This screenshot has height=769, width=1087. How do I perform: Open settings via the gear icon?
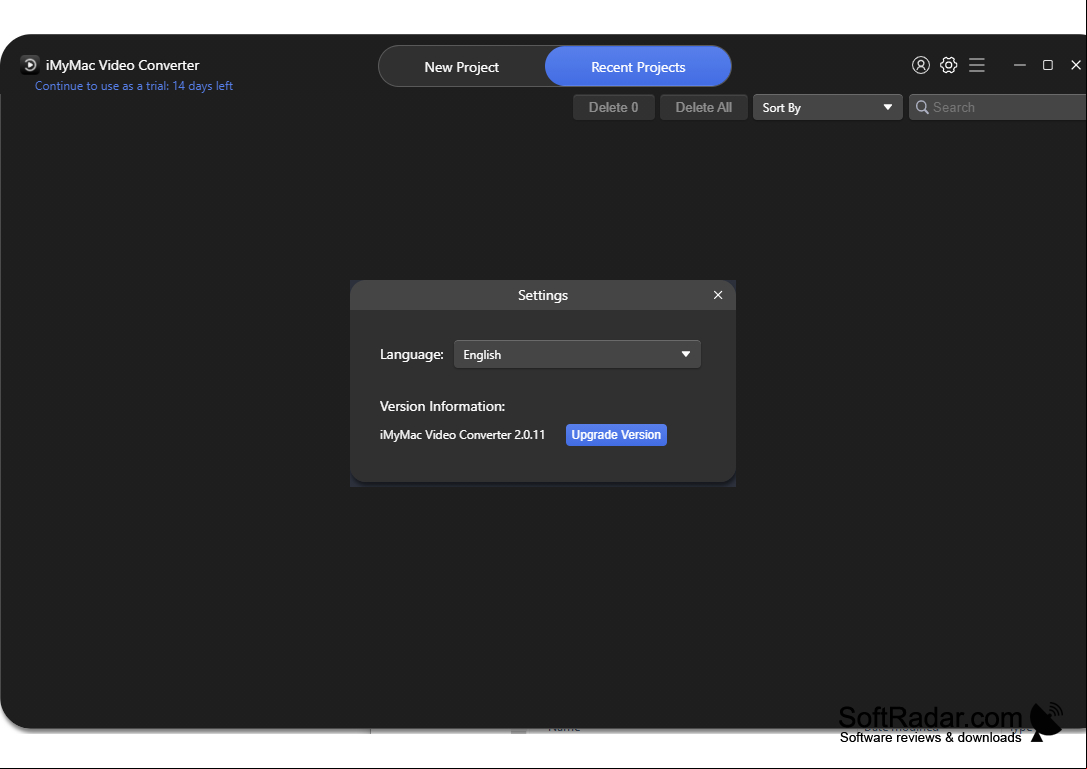coord(948,65)
